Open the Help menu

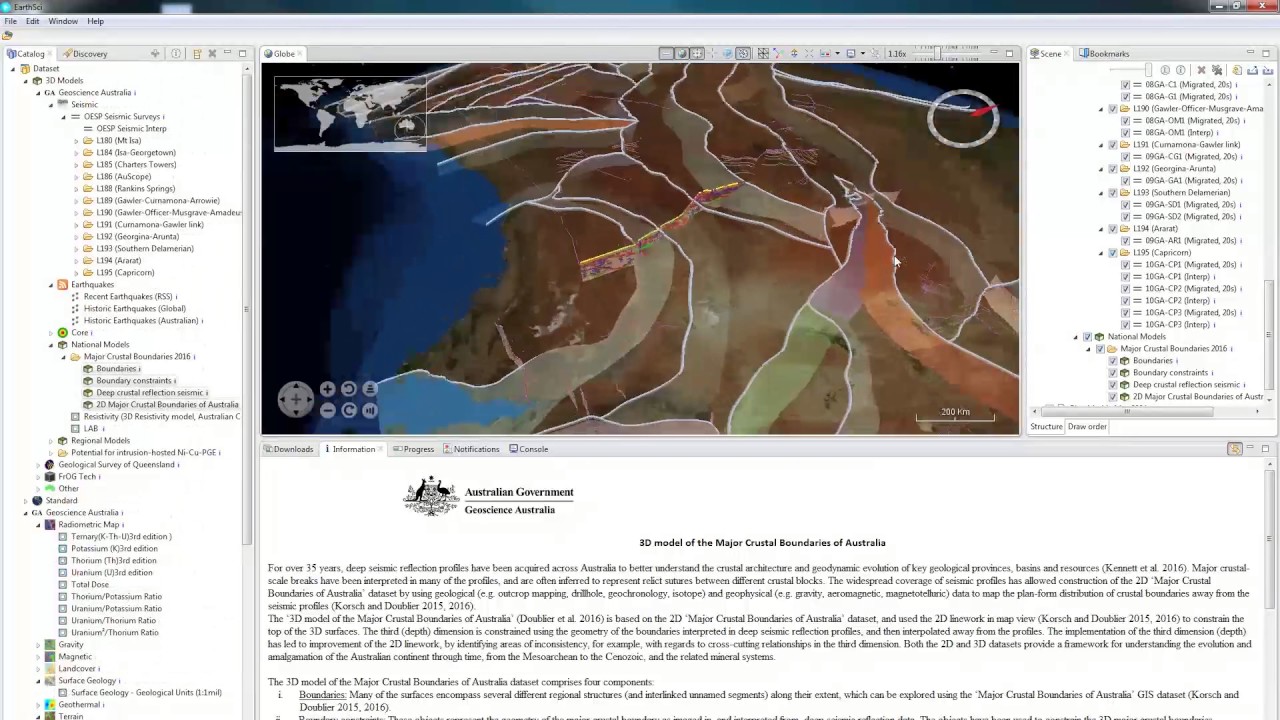(96, 21)
